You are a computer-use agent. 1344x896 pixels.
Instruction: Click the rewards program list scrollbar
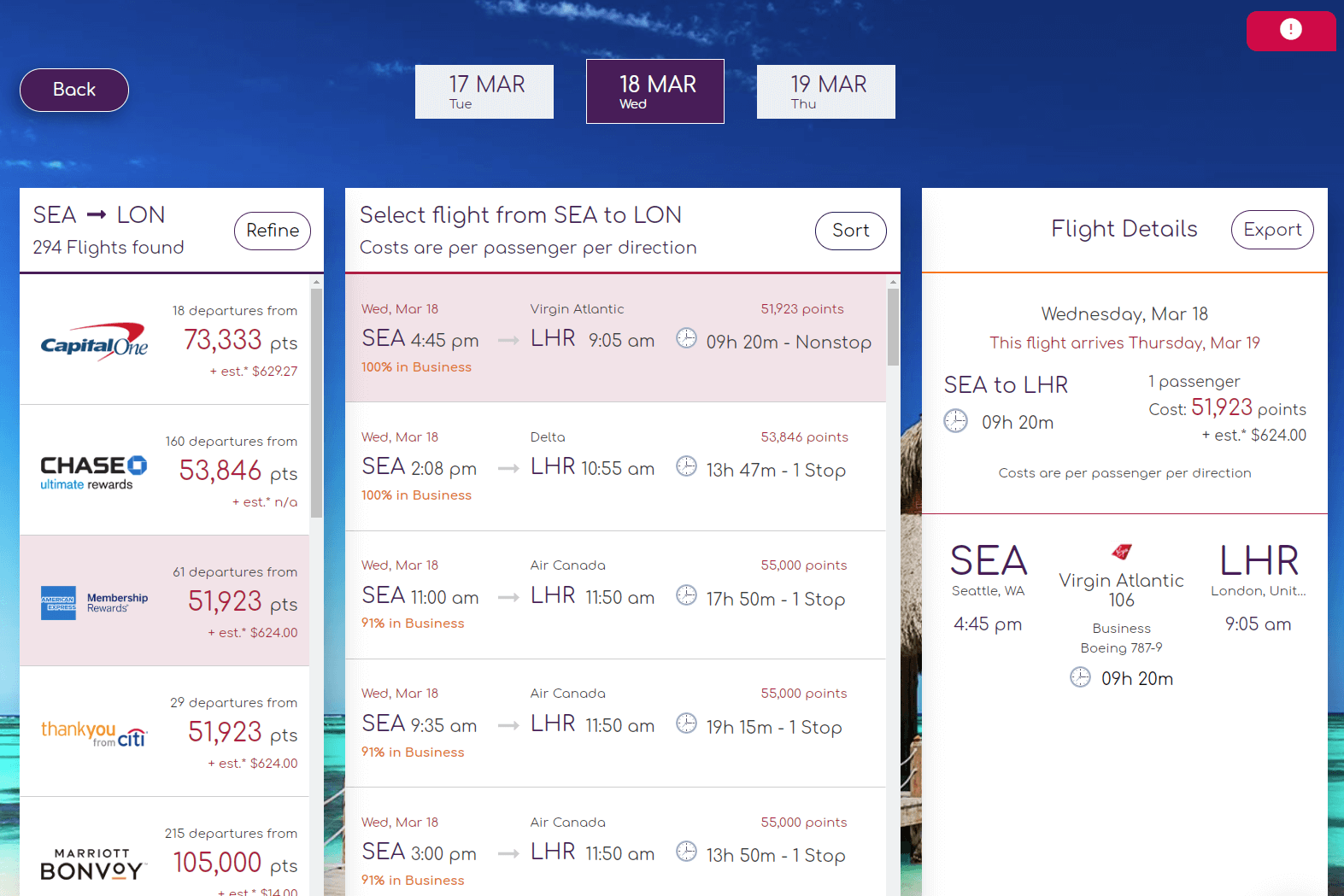pos(316,401)
